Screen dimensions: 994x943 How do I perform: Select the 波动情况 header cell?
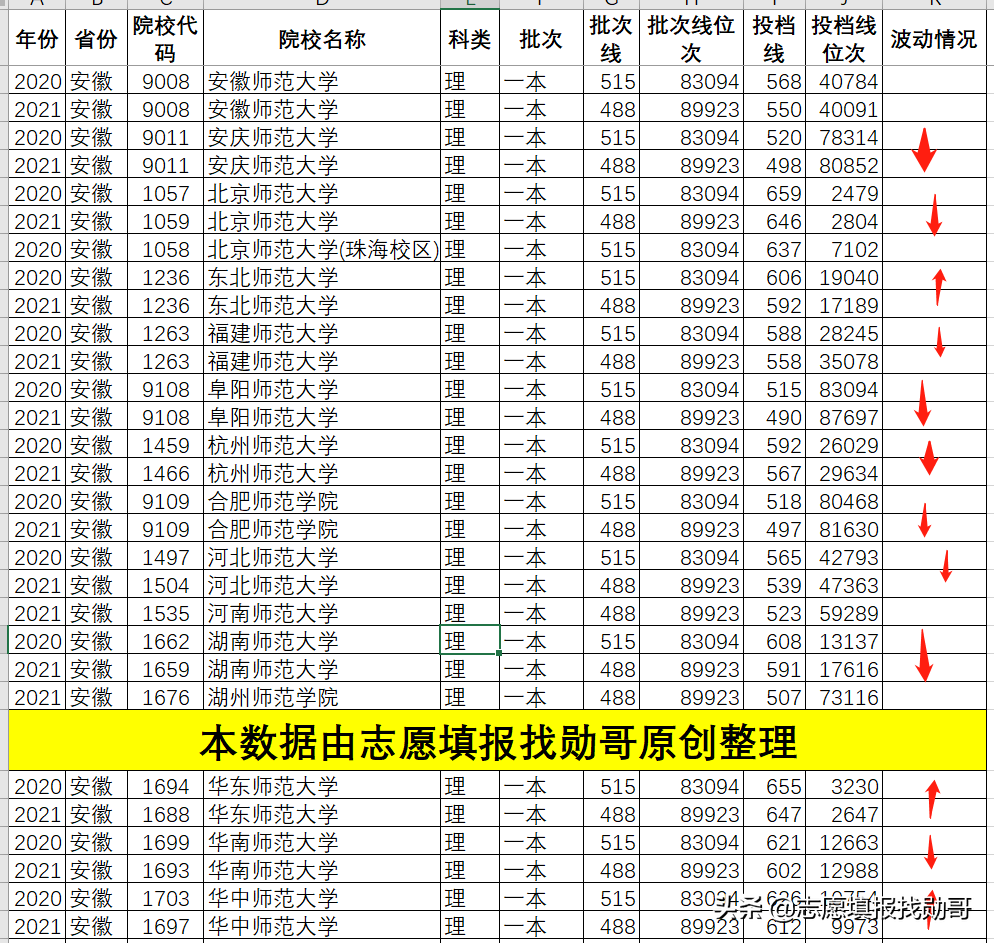point(932,36)
